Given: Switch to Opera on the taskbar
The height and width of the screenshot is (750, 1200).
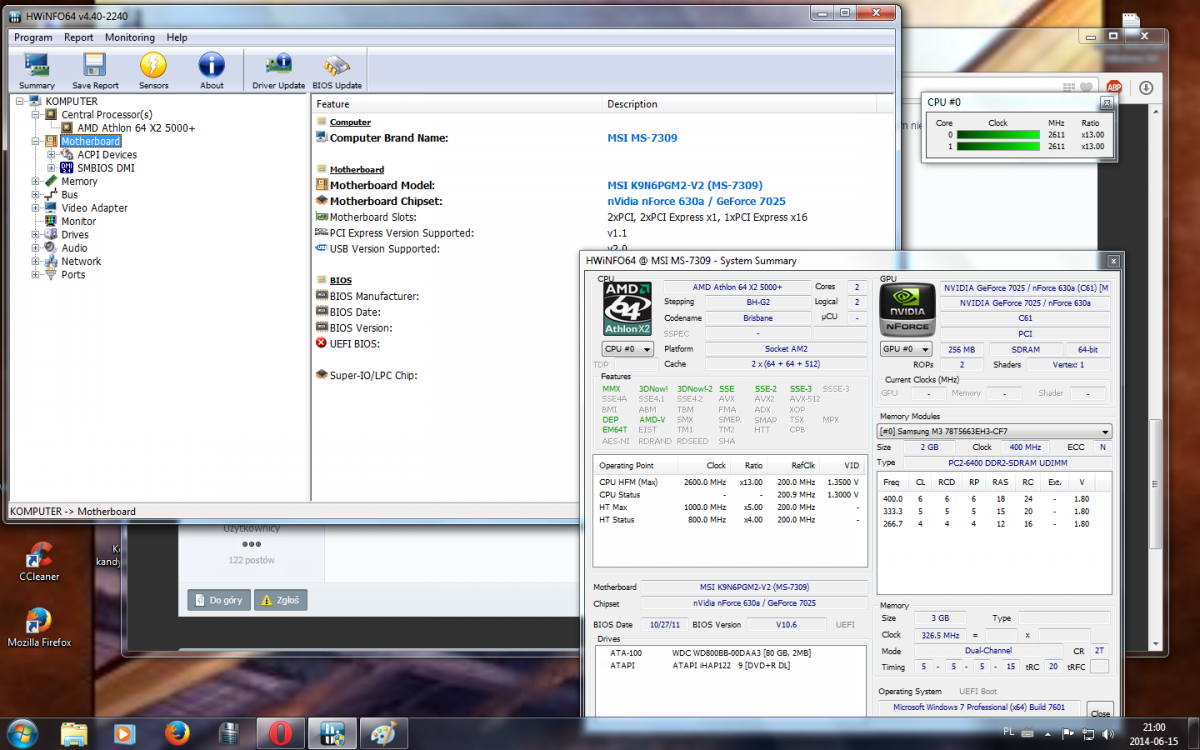Looking at the screenshot, I should pyautogui.click(x=279, y=733).
